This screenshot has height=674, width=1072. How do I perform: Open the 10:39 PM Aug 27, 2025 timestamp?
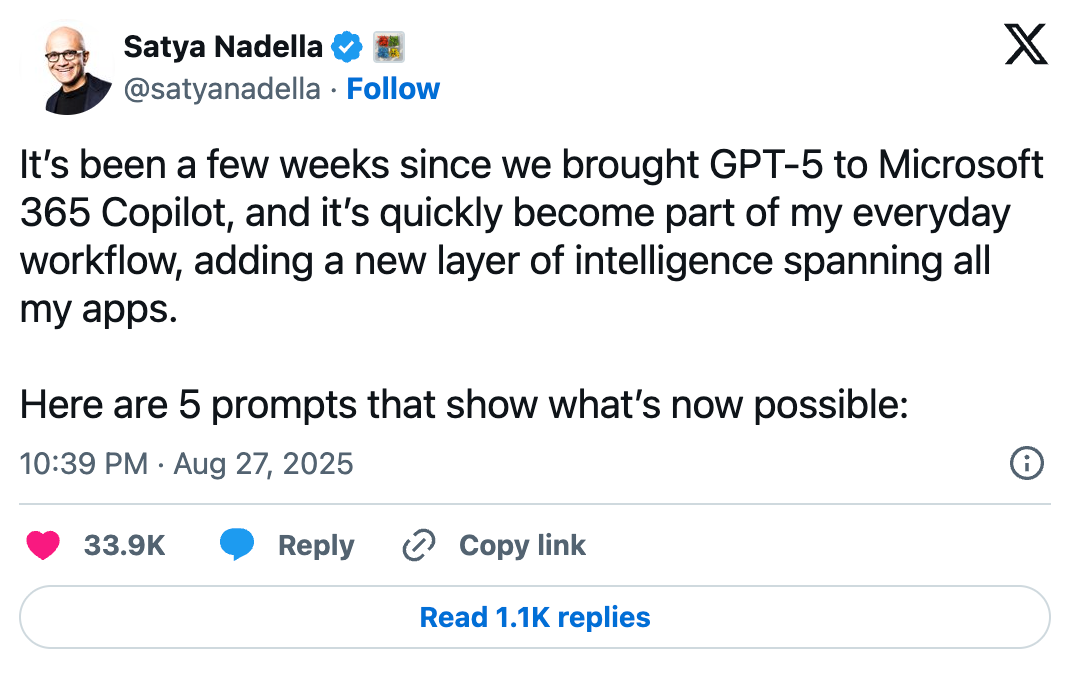pos(187,464)
